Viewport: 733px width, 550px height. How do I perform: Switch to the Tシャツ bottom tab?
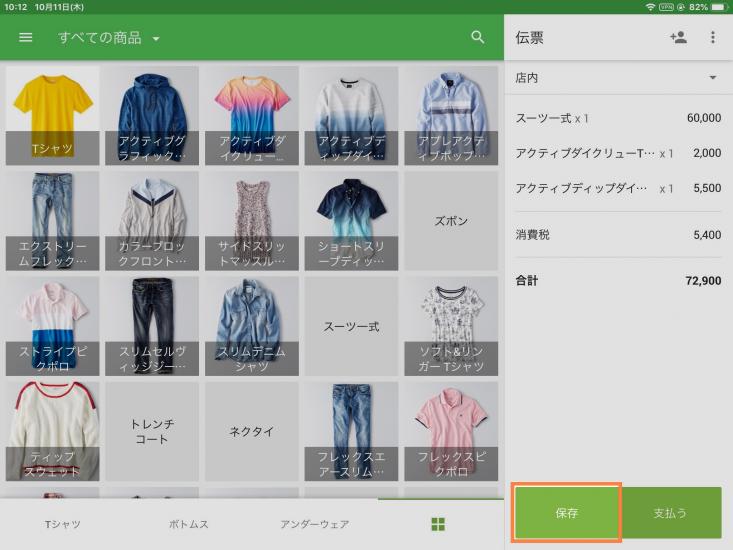[x=63, y=524]
